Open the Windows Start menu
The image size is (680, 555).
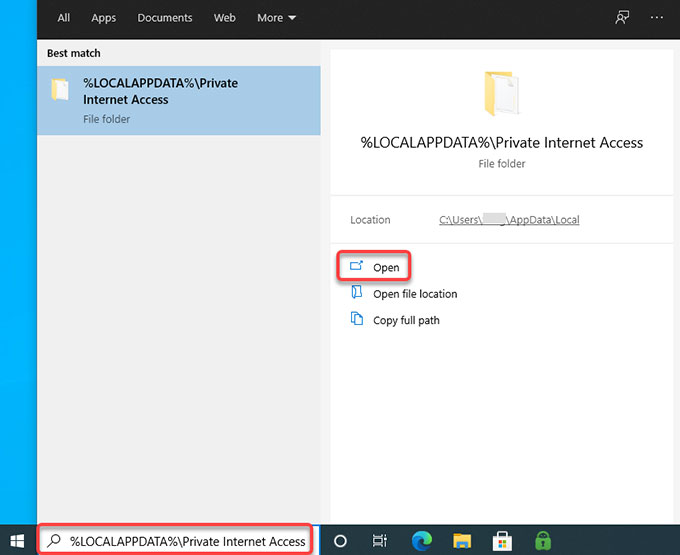(17, 541)
